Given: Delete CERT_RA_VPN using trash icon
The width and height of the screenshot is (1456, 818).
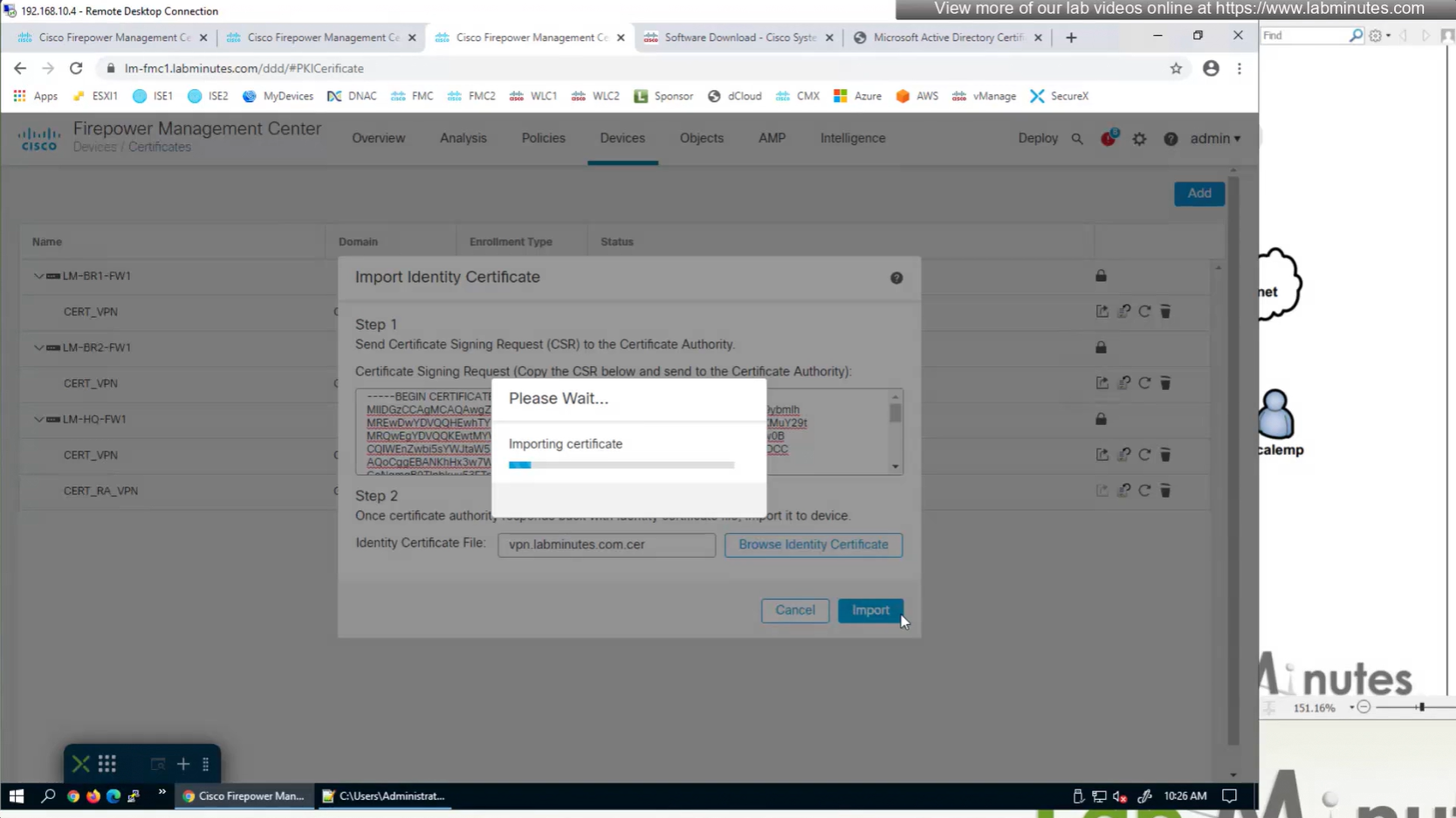Looking at the screenshot, I should point(1165,491).
